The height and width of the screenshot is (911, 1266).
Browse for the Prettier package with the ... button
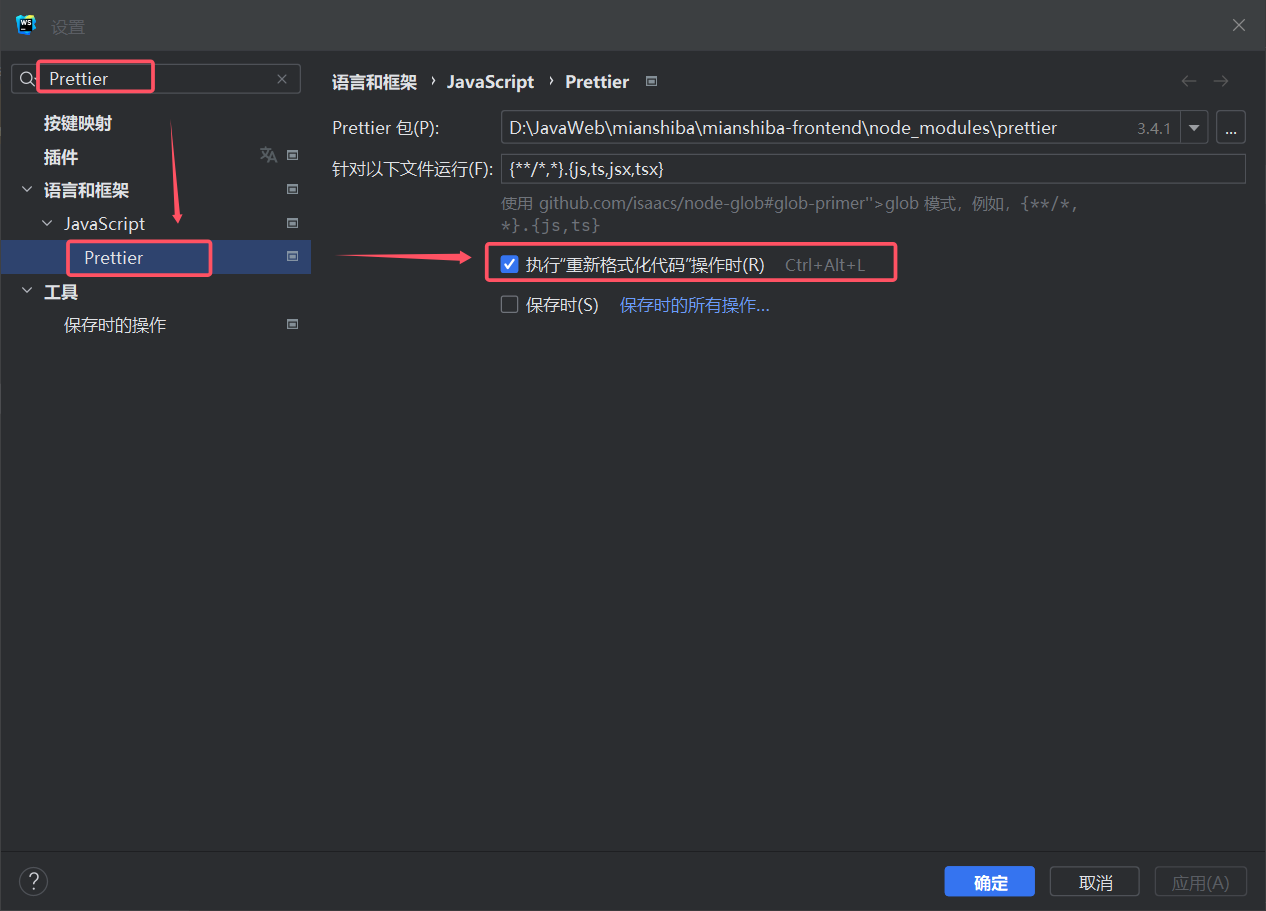pyautogui.click(x=1231, y=128)
